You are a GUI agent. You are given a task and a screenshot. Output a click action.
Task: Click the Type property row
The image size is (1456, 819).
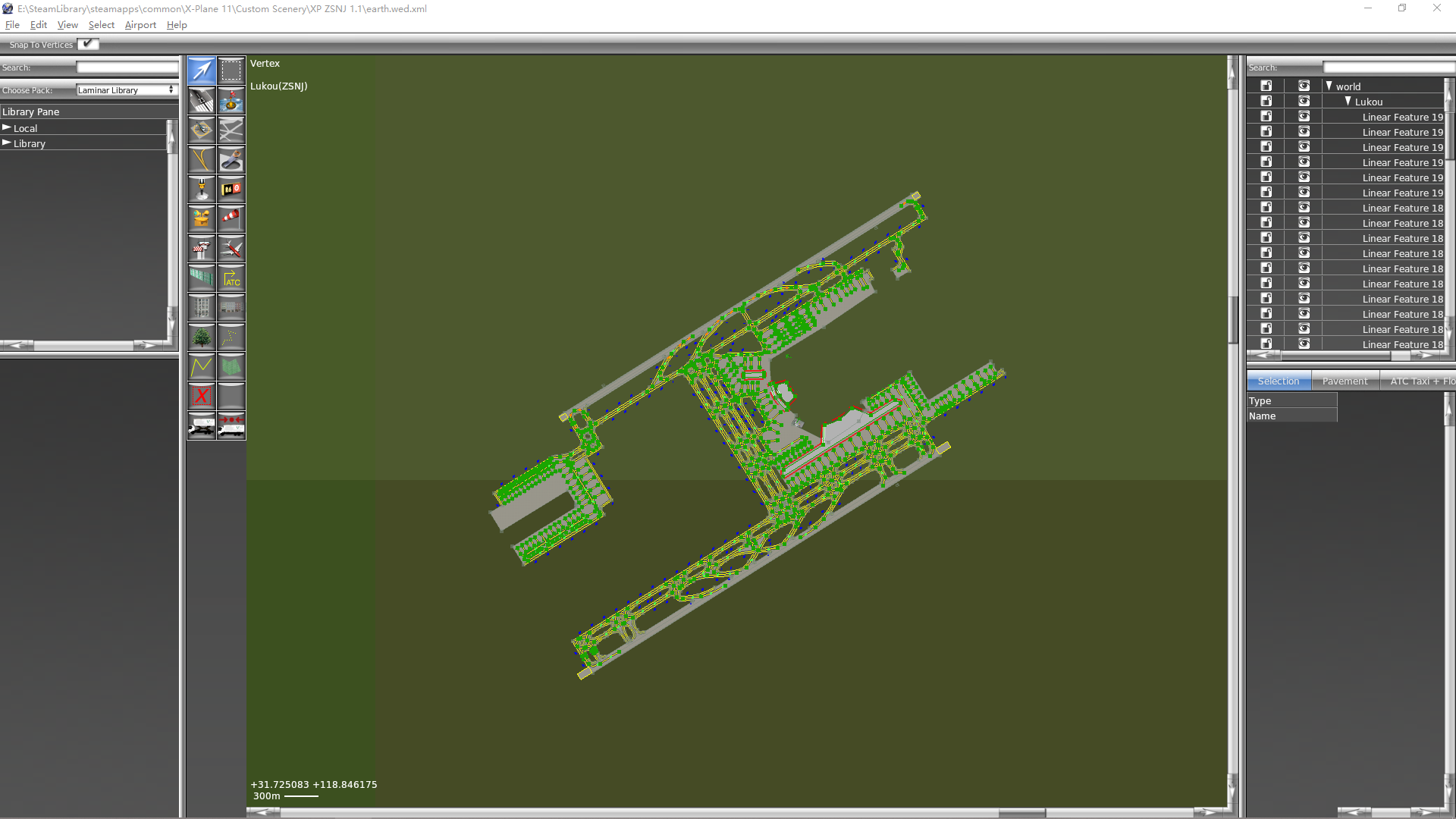[x=1292, y=400]
